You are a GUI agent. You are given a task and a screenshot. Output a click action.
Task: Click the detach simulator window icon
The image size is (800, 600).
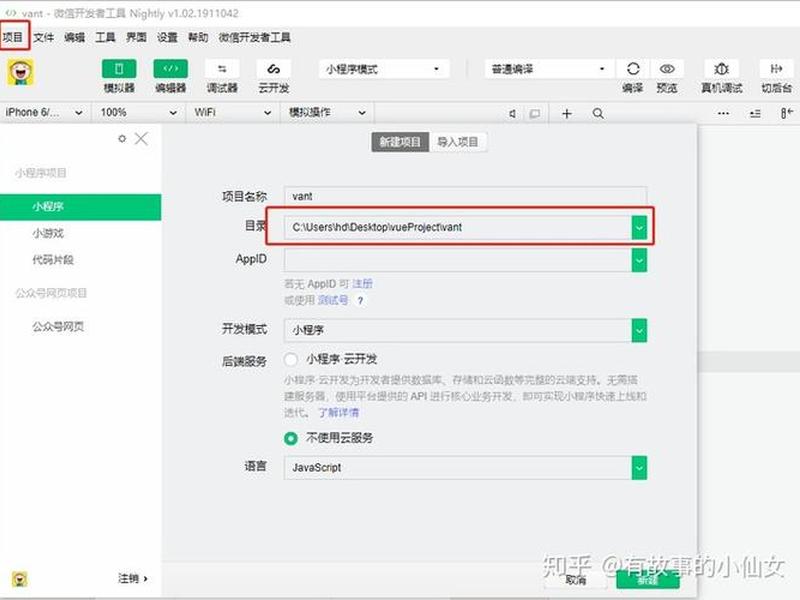click(x=534, y=113)
